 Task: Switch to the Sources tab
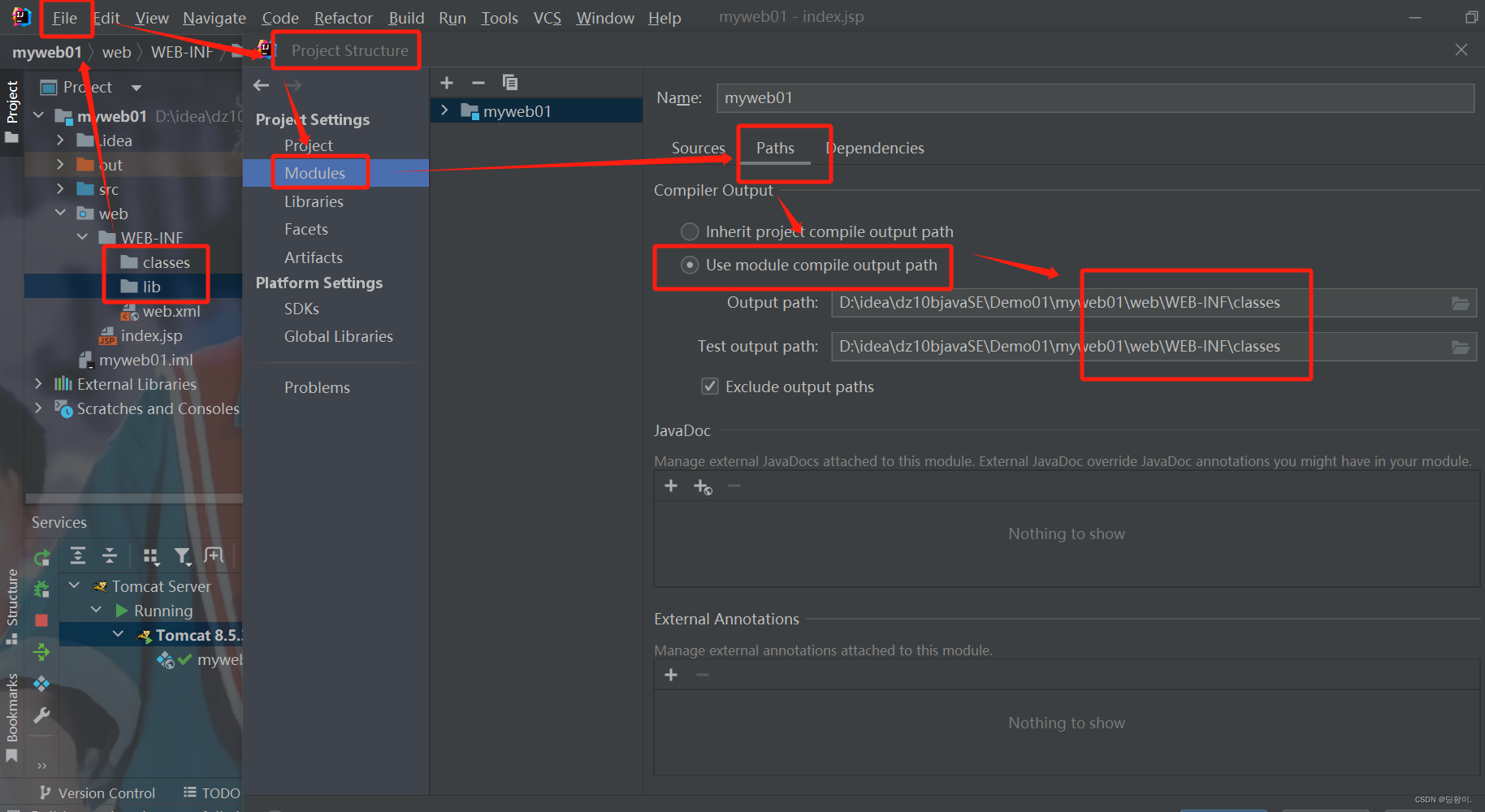698,148
